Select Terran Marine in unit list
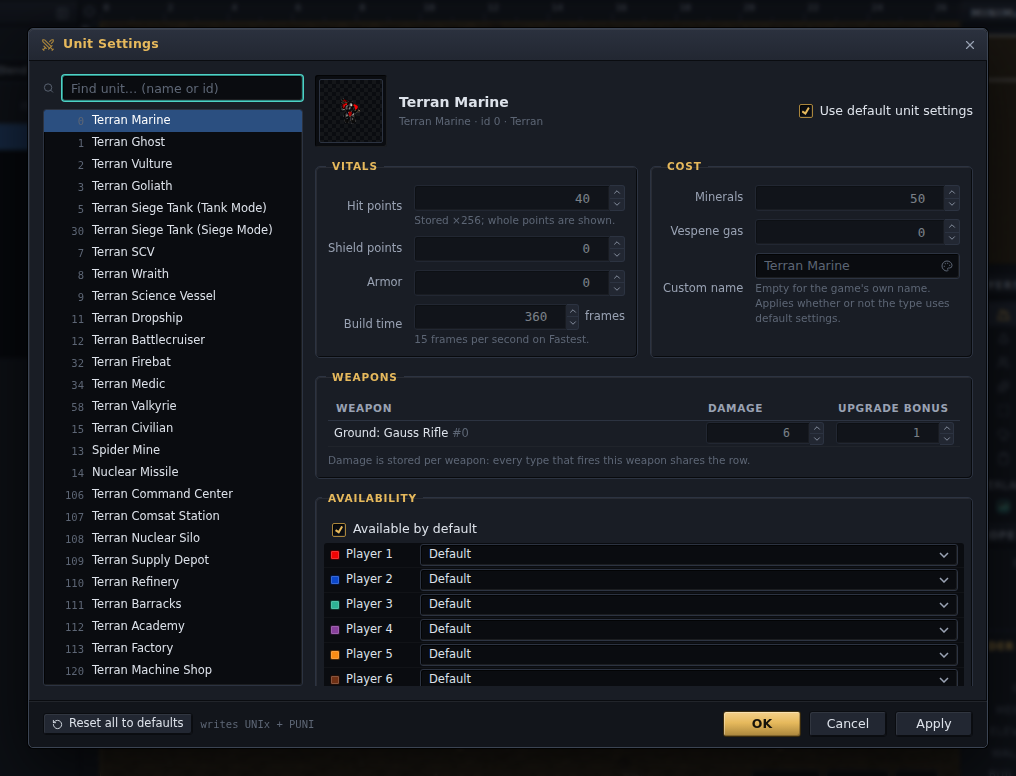Viewport: 1016px width, 776px height. (x=173, y=120)
